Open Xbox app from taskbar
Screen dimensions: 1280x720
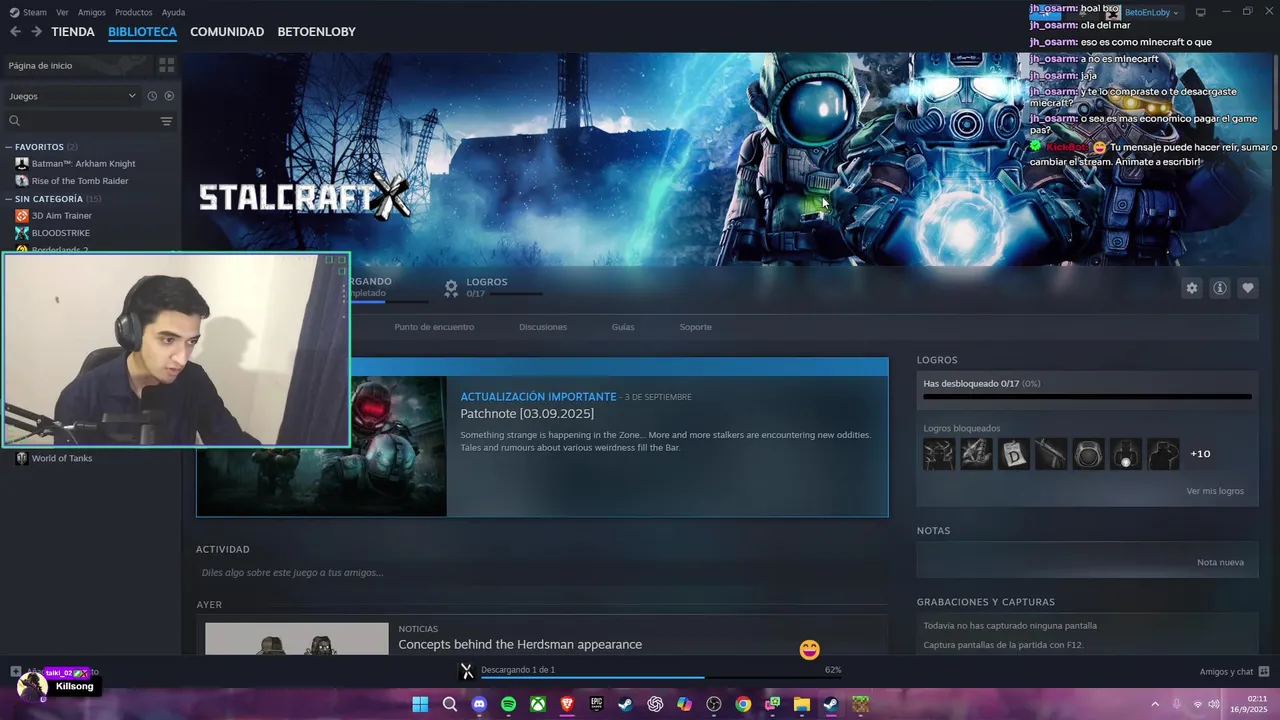(538, 704)
